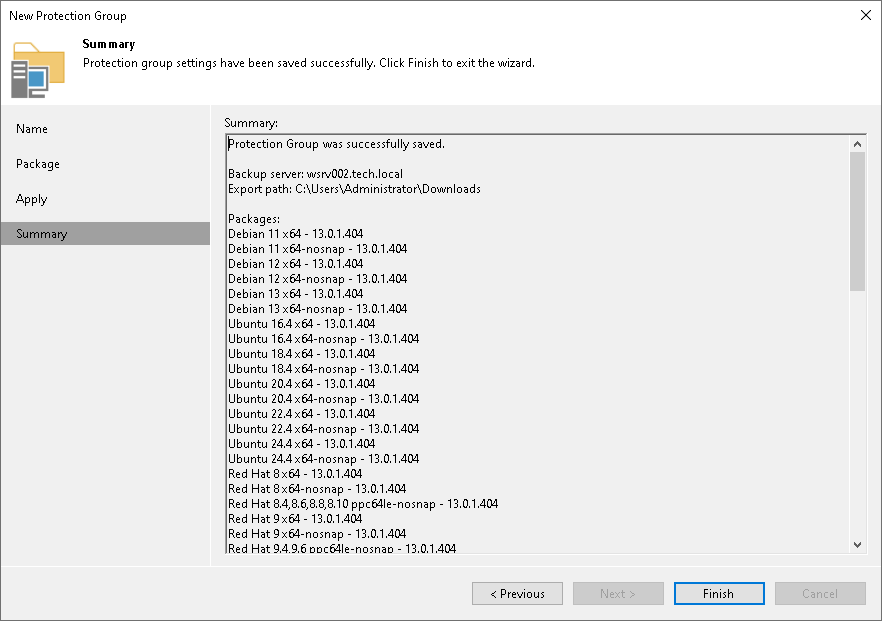Click the 'Summary:' label above the text box

pyautogui.click(x=251, y=123)
